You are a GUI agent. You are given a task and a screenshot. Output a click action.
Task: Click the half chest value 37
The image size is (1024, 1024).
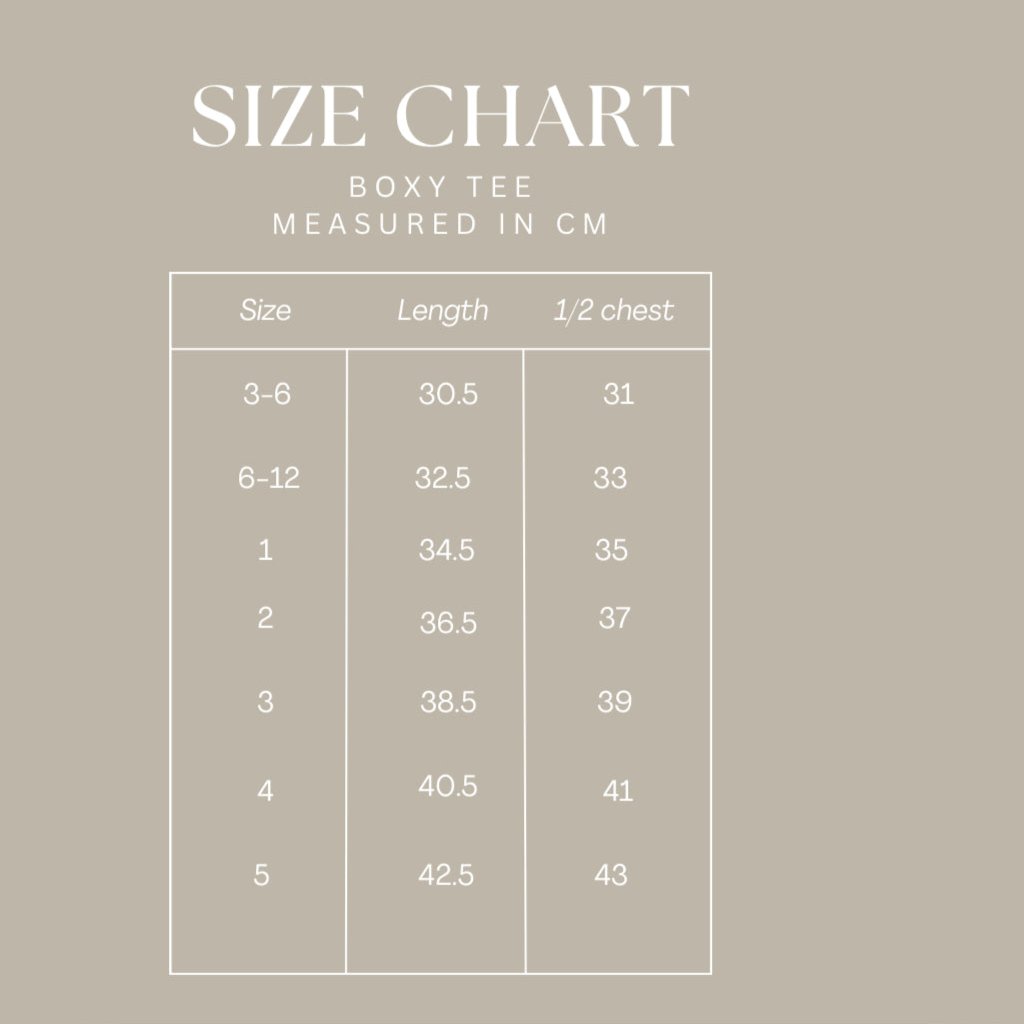(x=614, y=618)
